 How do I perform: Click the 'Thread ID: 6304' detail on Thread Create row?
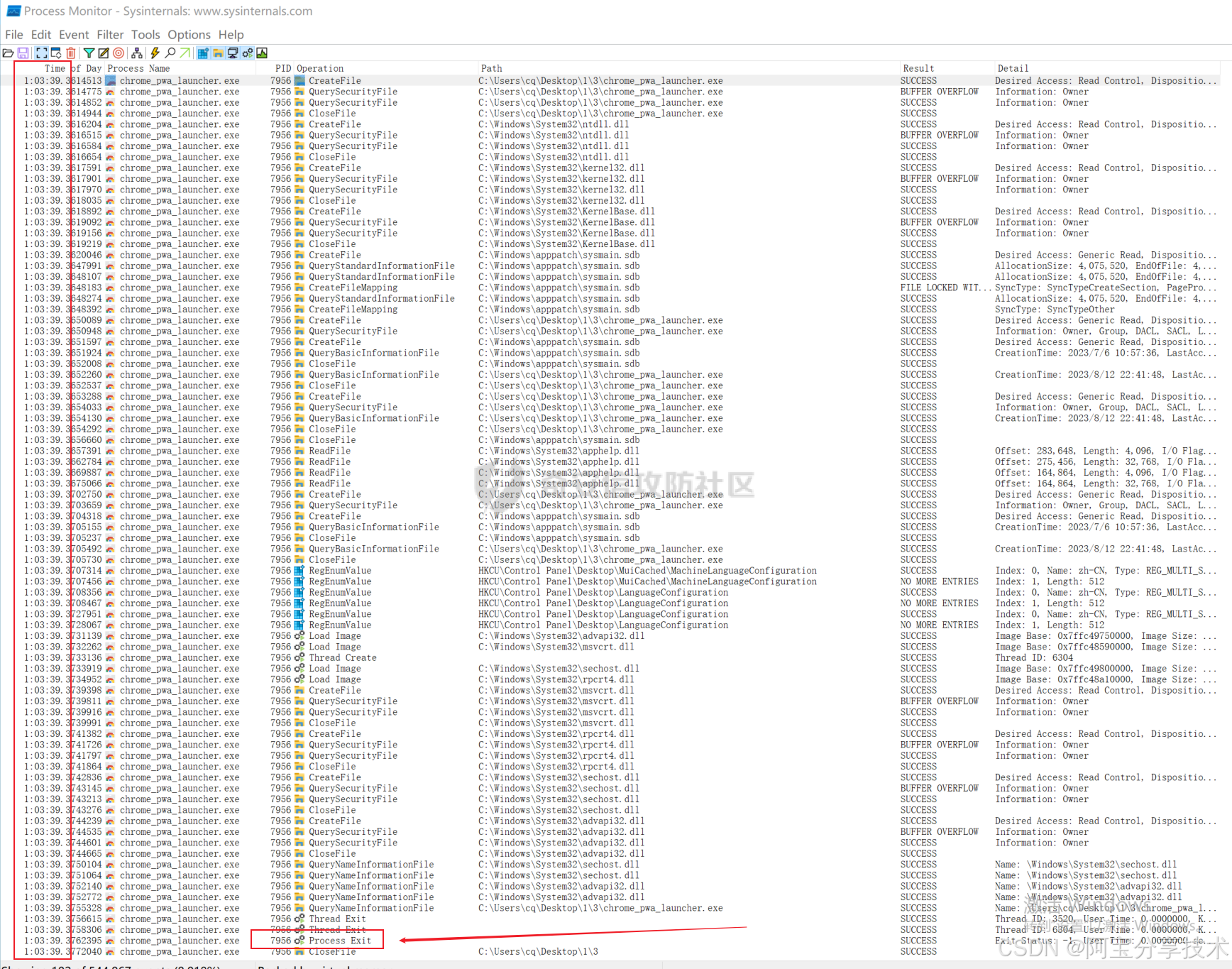1033,658
